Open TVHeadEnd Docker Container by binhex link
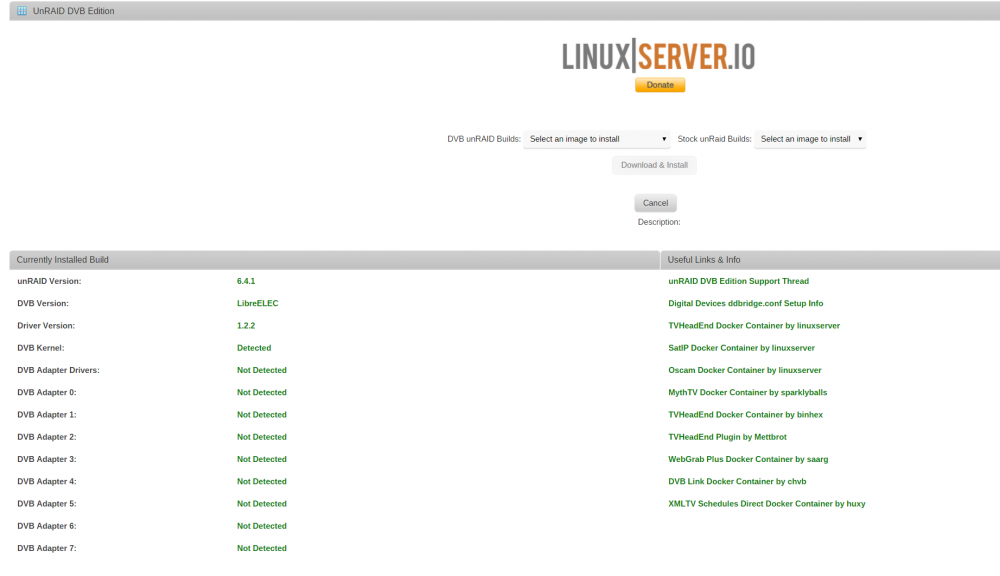Screen dimensions: 1000x576 point(746,415)
